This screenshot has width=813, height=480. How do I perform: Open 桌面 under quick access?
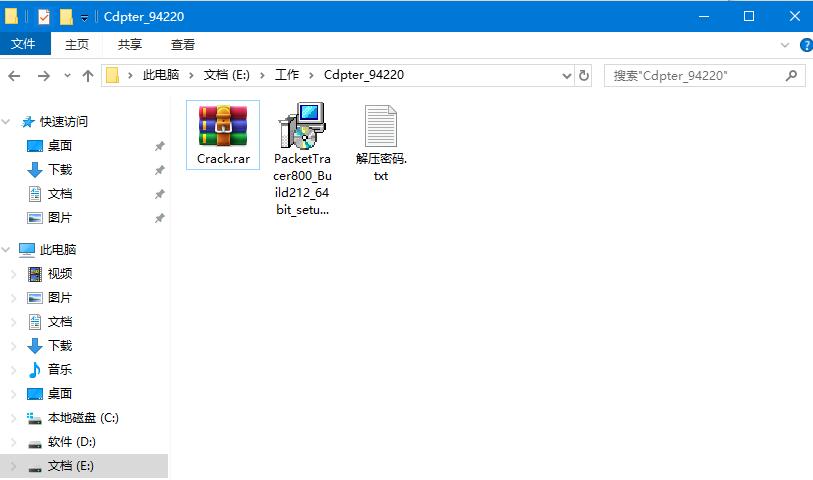pos(49,146)
